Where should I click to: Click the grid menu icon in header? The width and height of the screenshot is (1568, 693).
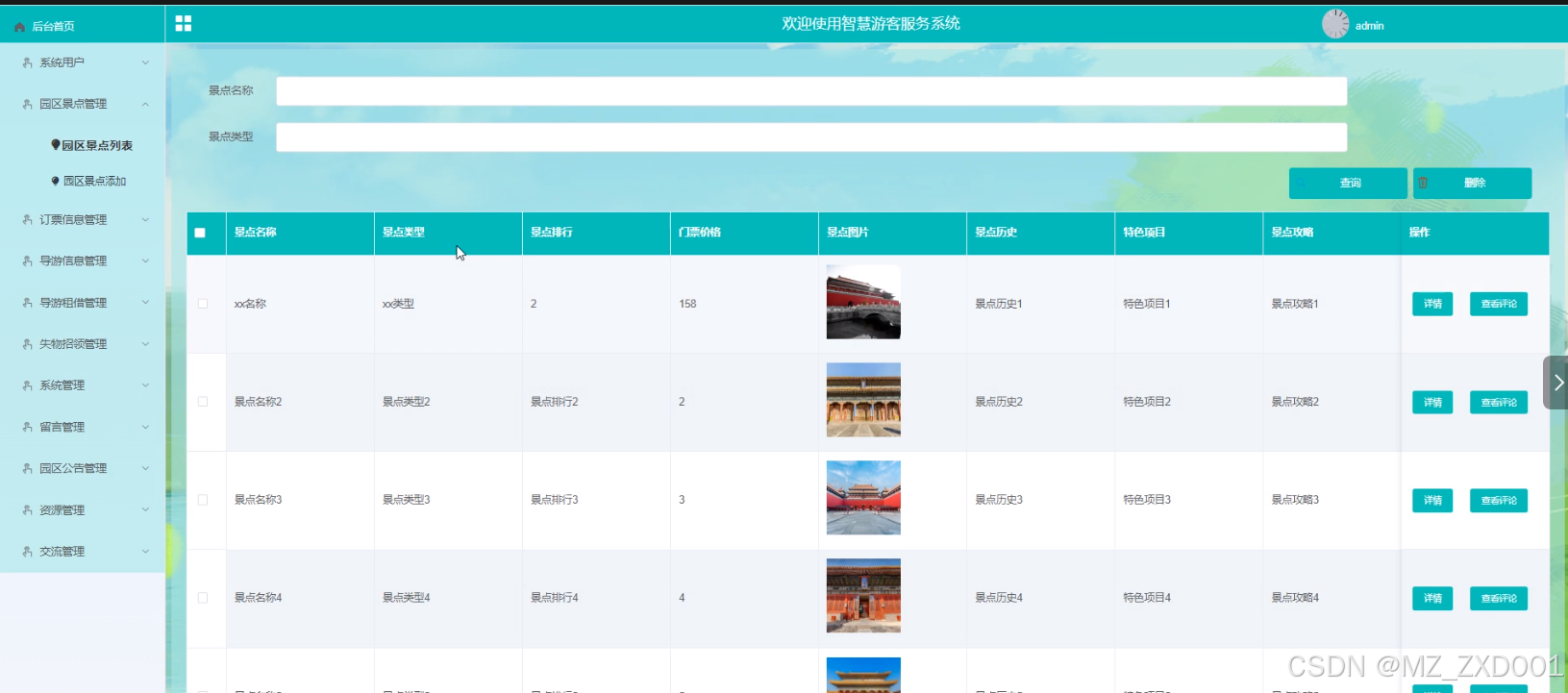click(x=184, y=23)
